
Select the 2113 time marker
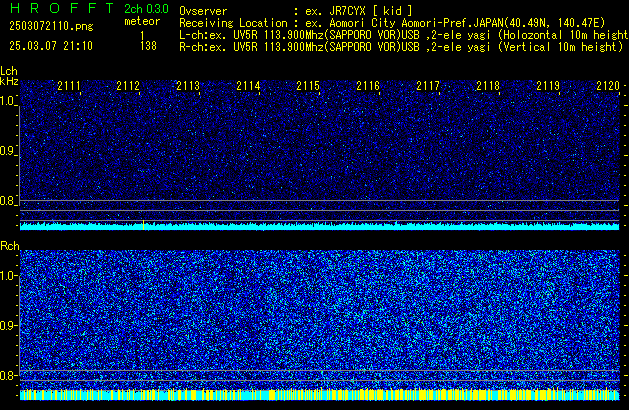(188, 86)
